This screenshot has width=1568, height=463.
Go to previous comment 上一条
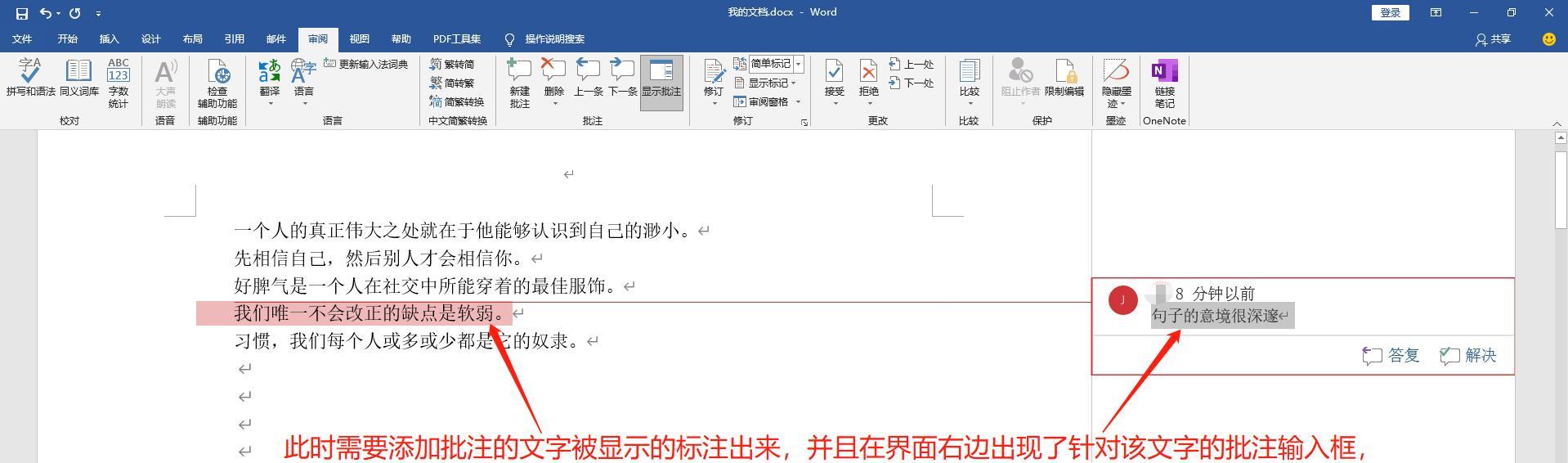pyautogui.click(x=588, y=79)
